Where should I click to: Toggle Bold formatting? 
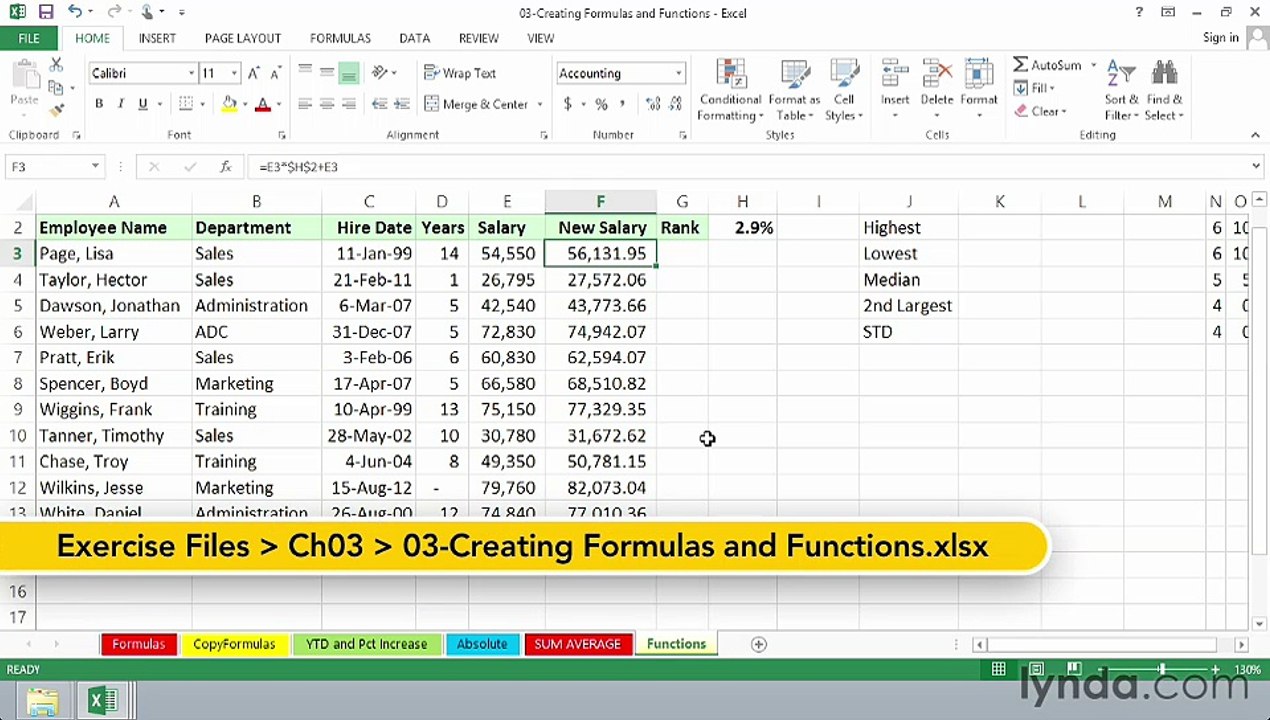click(x=99, y=104)
